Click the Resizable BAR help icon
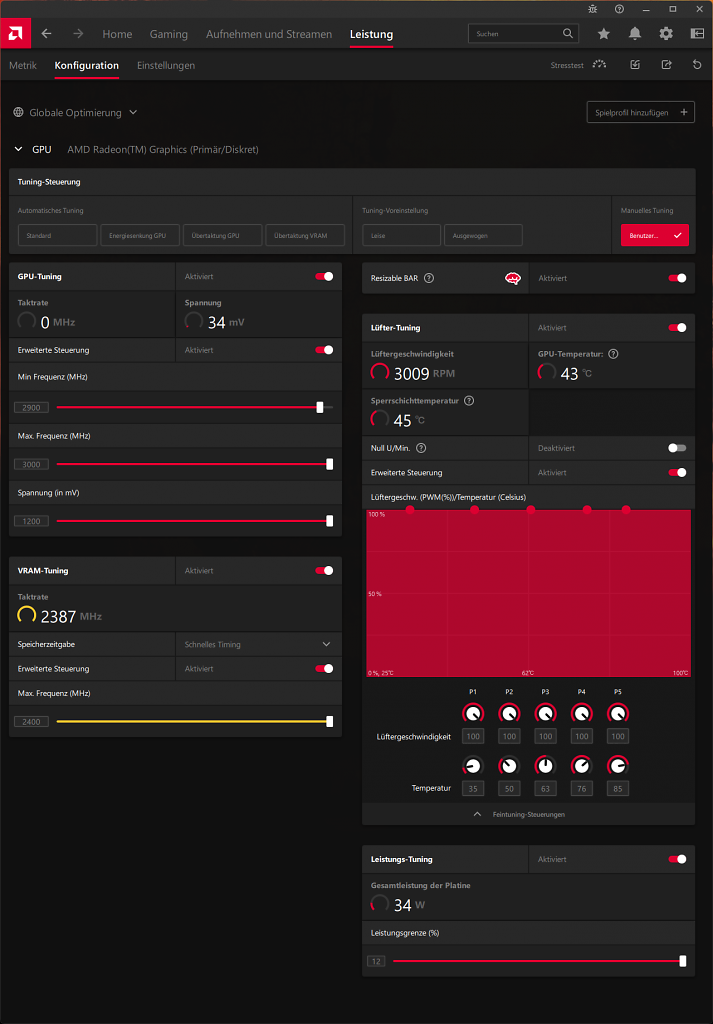This screenshot has height=1024, width=713. [429, 278]
